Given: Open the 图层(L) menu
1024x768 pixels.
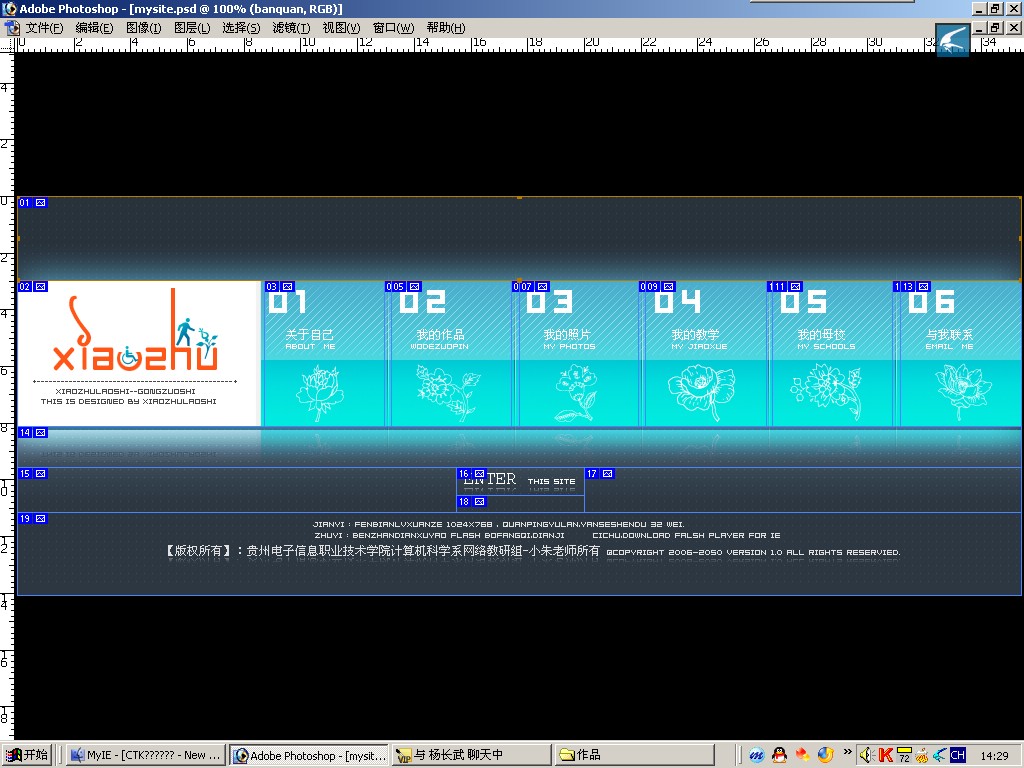Looking at the screenshot, I should click(192, 27).
